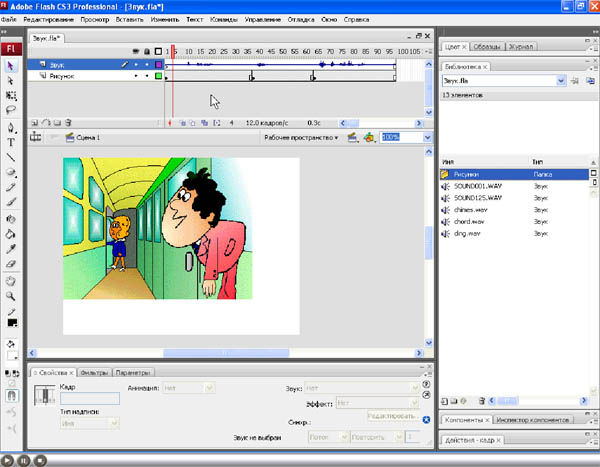This screenshot has width=600, height=467.
Task: Toggle outline color square of Рисунок layer
Action: (x=158, y=75)
